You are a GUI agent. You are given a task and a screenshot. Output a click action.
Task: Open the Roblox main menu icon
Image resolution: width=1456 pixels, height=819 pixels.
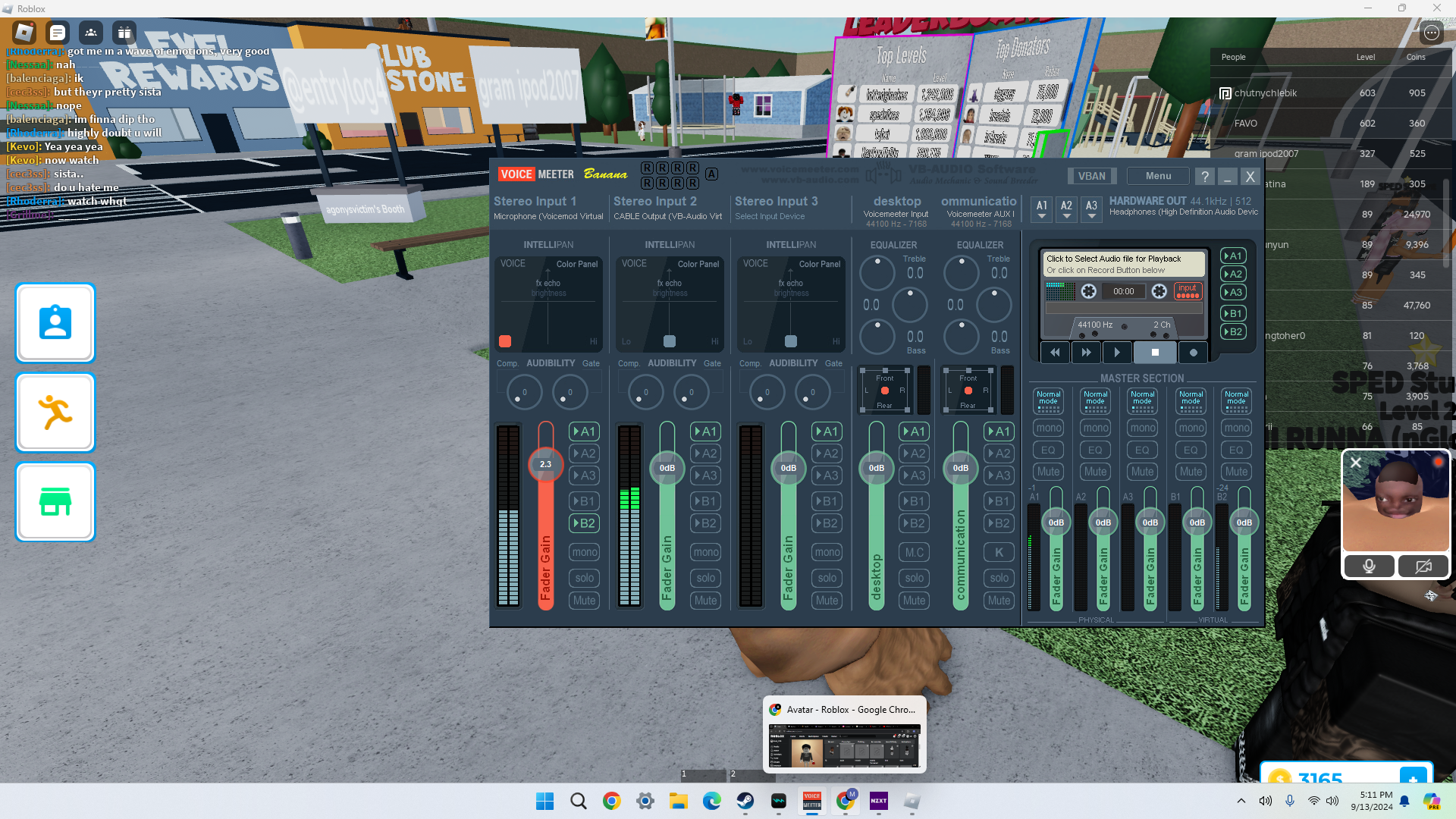point(24,33)
